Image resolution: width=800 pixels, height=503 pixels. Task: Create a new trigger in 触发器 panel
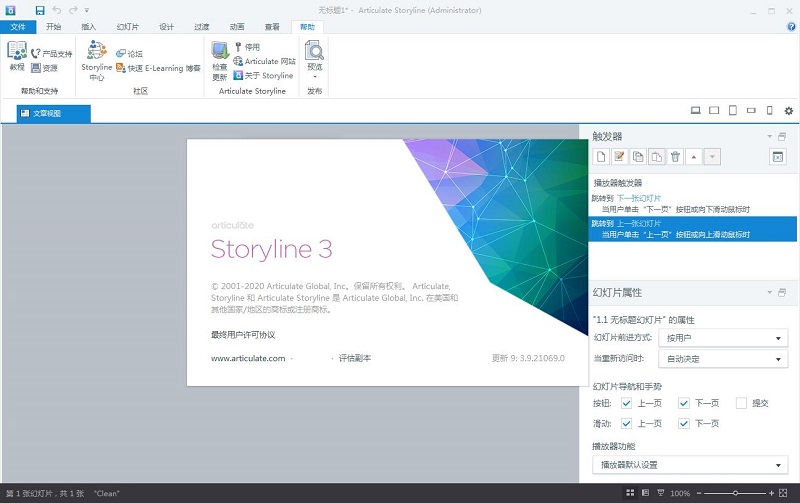coord(601,156)
